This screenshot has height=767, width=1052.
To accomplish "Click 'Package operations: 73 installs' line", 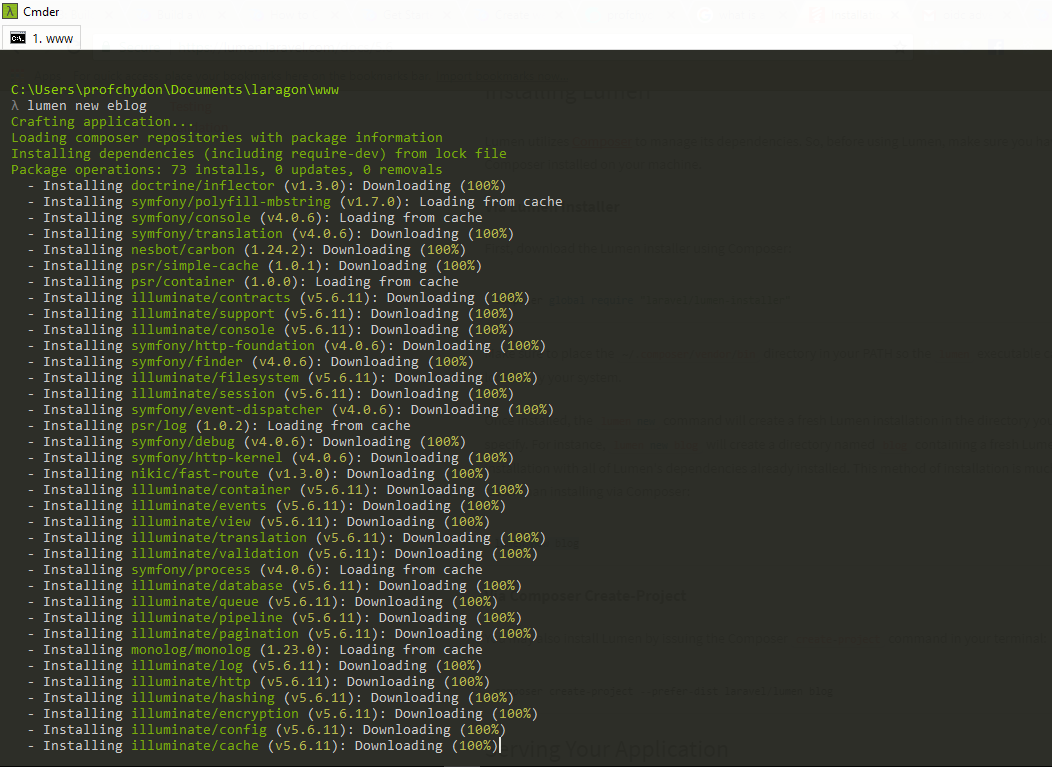I will pos(227,170).
